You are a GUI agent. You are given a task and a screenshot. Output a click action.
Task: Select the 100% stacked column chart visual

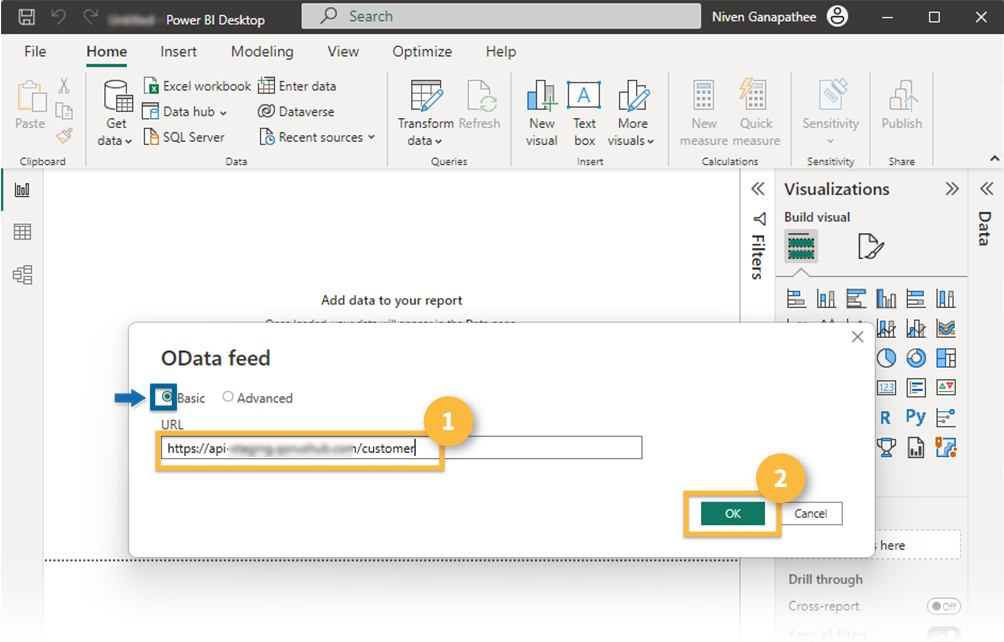pos(946,298)
